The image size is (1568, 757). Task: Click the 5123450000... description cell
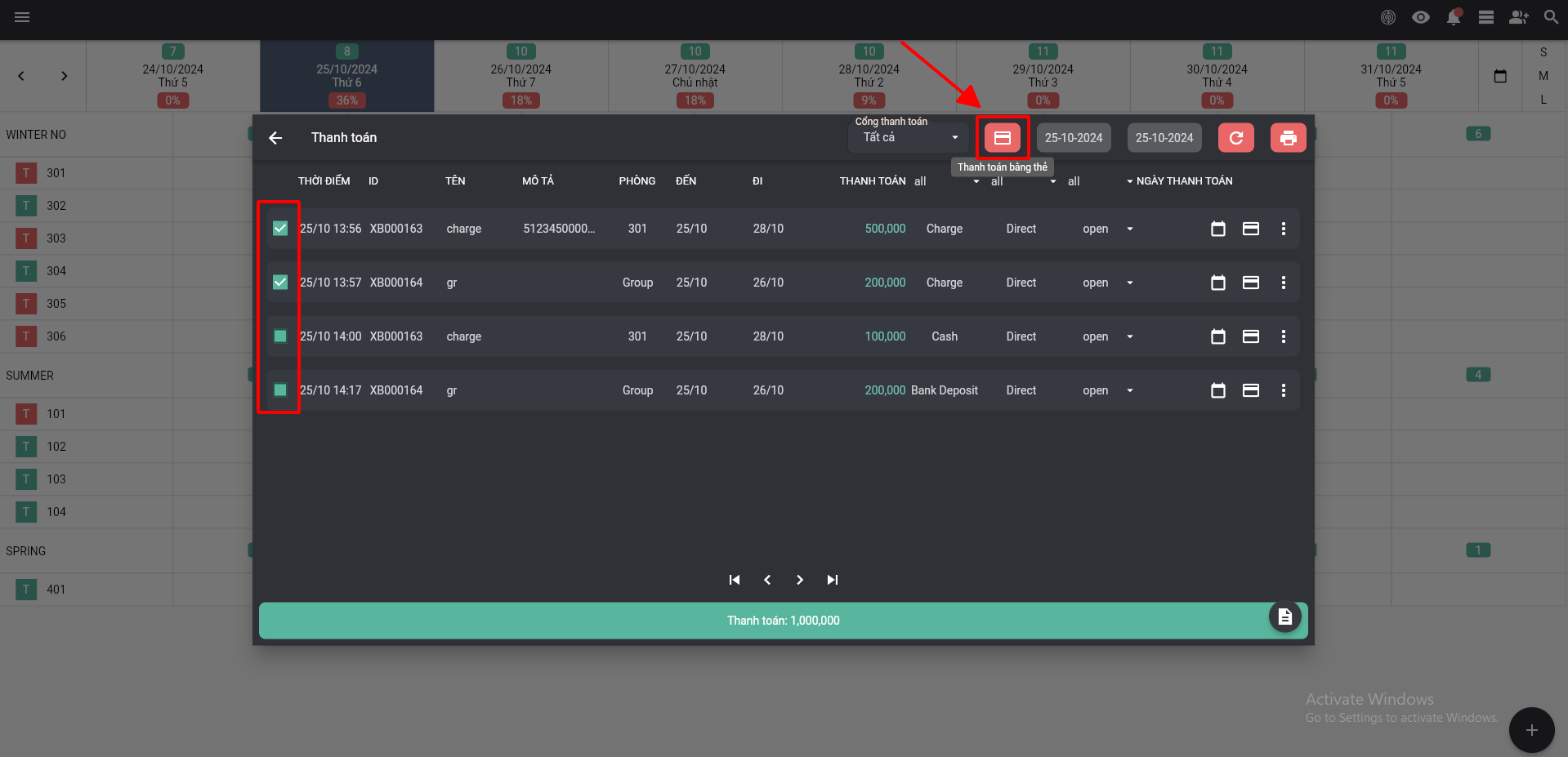pos(559,229)
